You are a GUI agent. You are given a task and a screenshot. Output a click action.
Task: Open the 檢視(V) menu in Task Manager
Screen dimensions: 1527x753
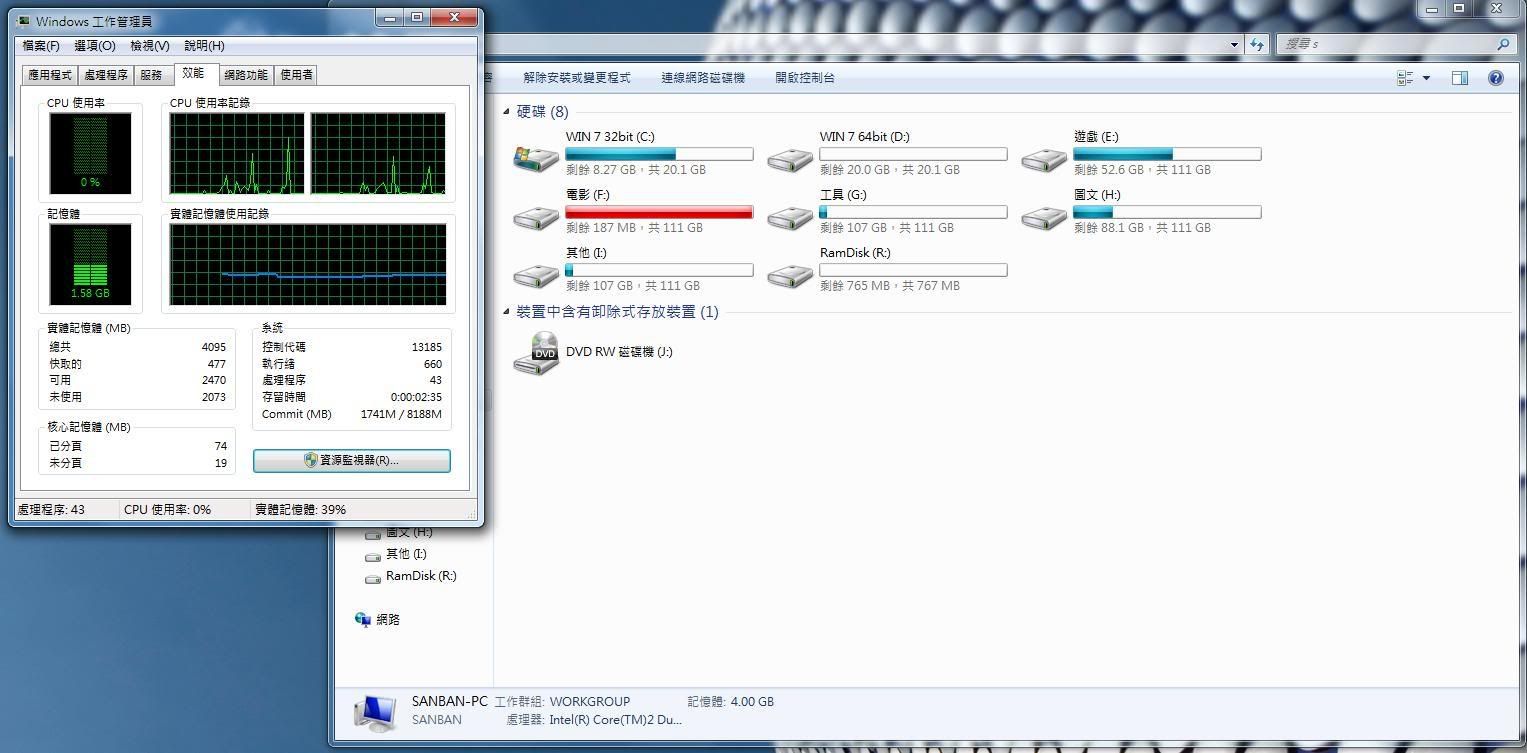(x=150, y=46)
